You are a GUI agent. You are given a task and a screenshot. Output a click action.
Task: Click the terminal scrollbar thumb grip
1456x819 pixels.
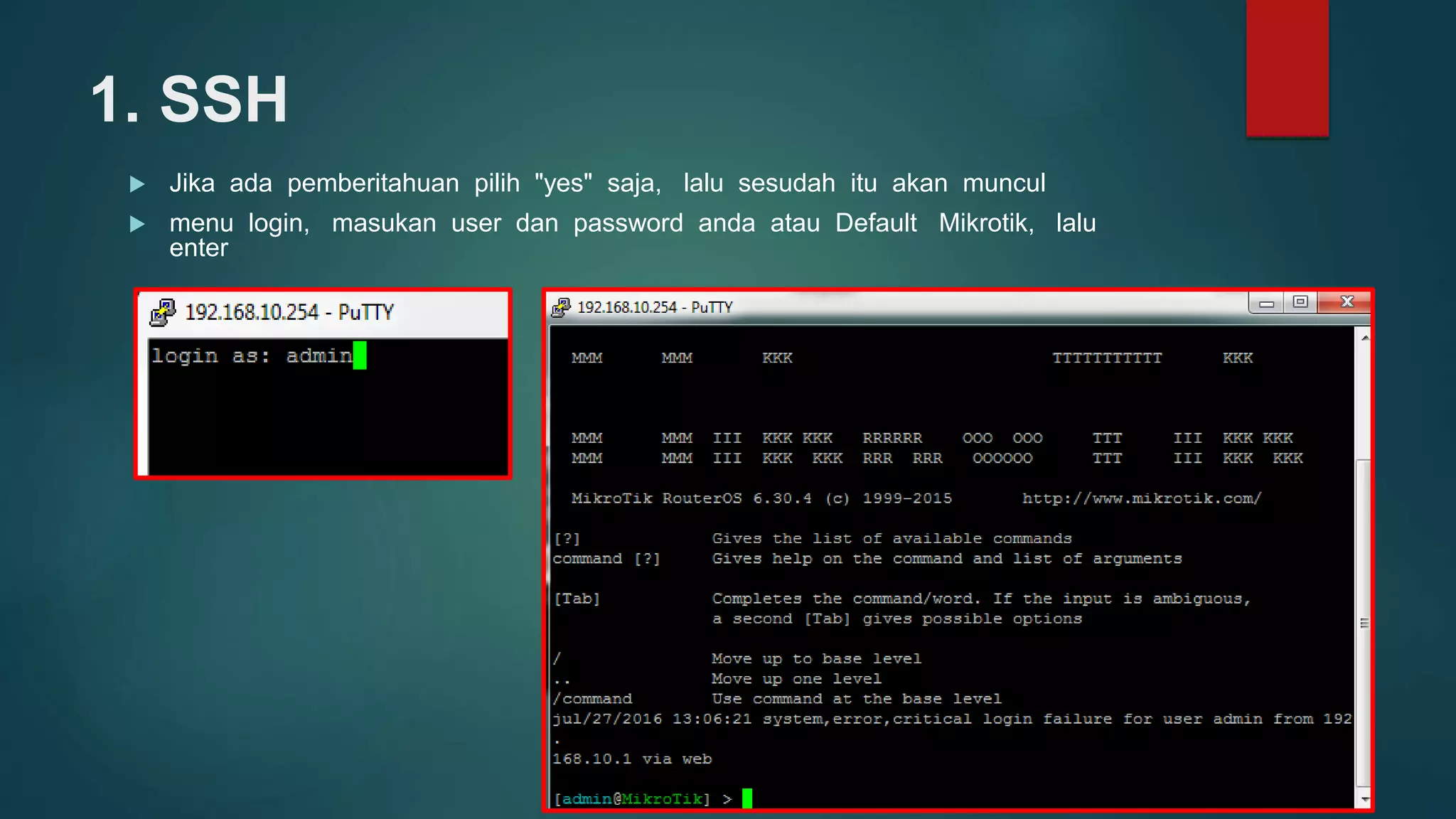pos(1364,623)
